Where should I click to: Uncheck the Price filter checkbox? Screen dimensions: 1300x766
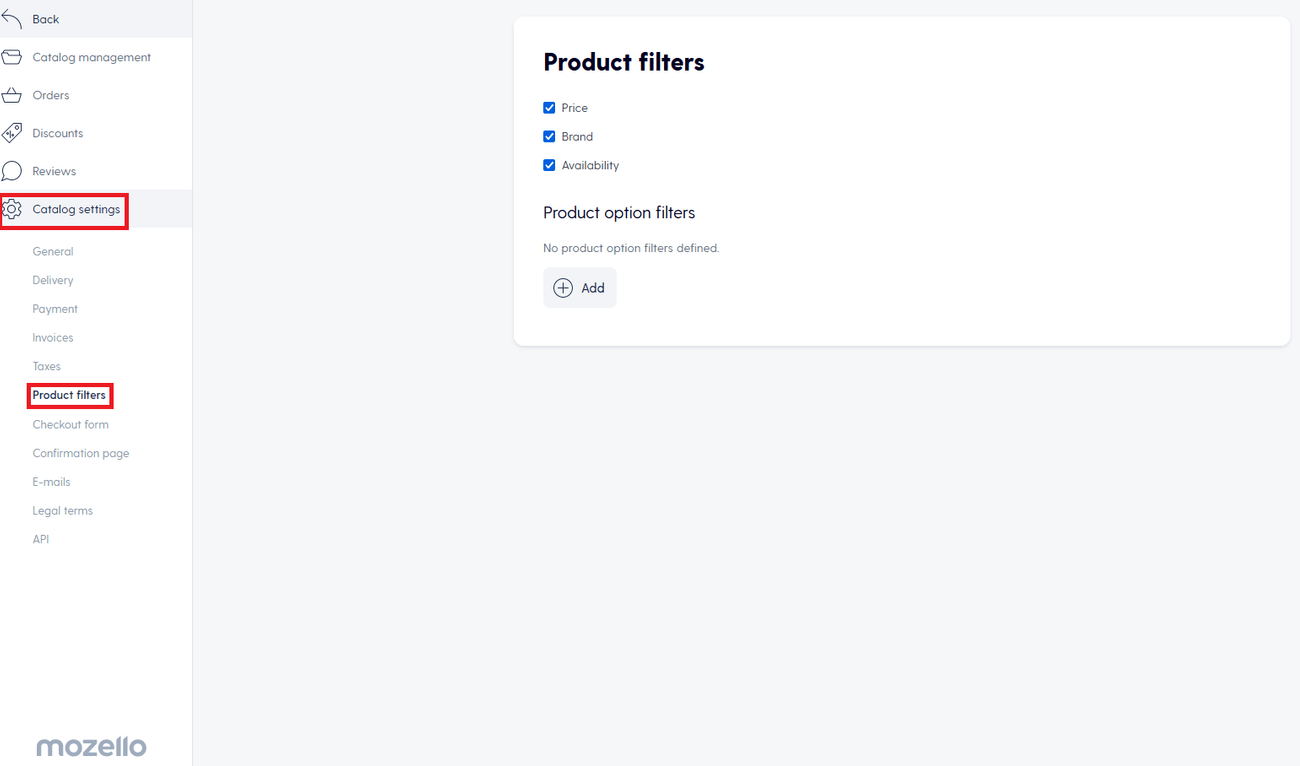point(549,108)
